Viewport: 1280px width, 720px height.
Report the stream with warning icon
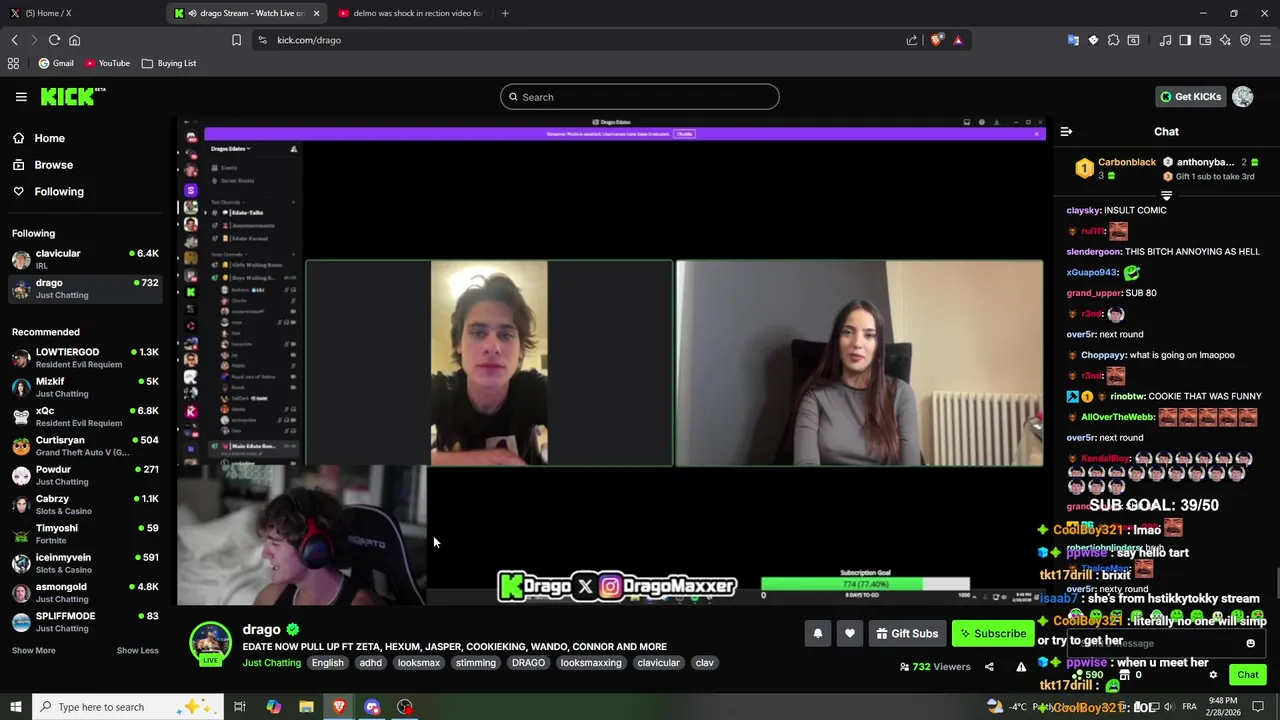(x=1021, y=667)
